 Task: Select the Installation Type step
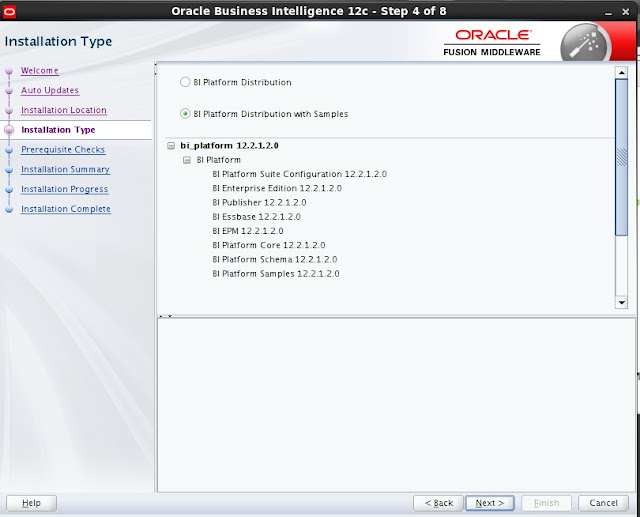(58, 130)
